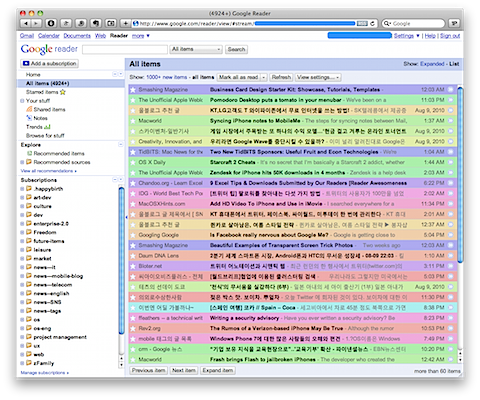Open Documents in the top bar
Image resolution: width=480 pixels, height=400 pixels.
point(77,36)
